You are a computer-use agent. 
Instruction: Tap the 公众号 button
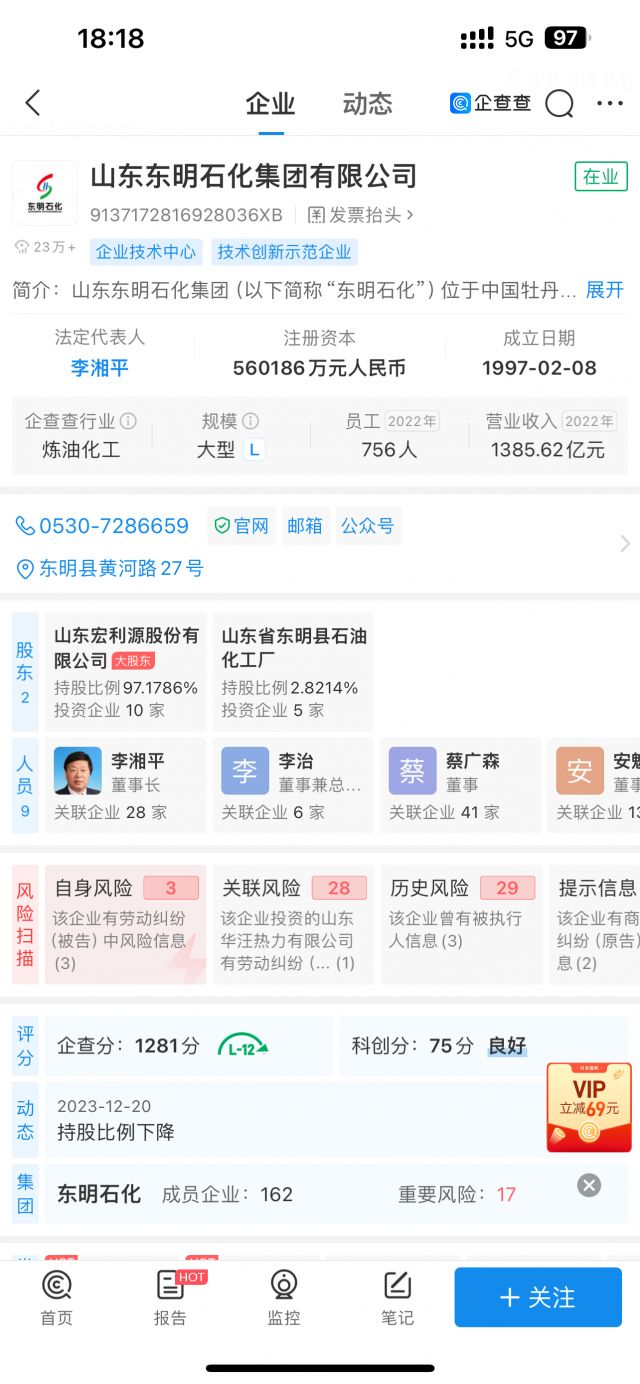(x=368, y=526)
